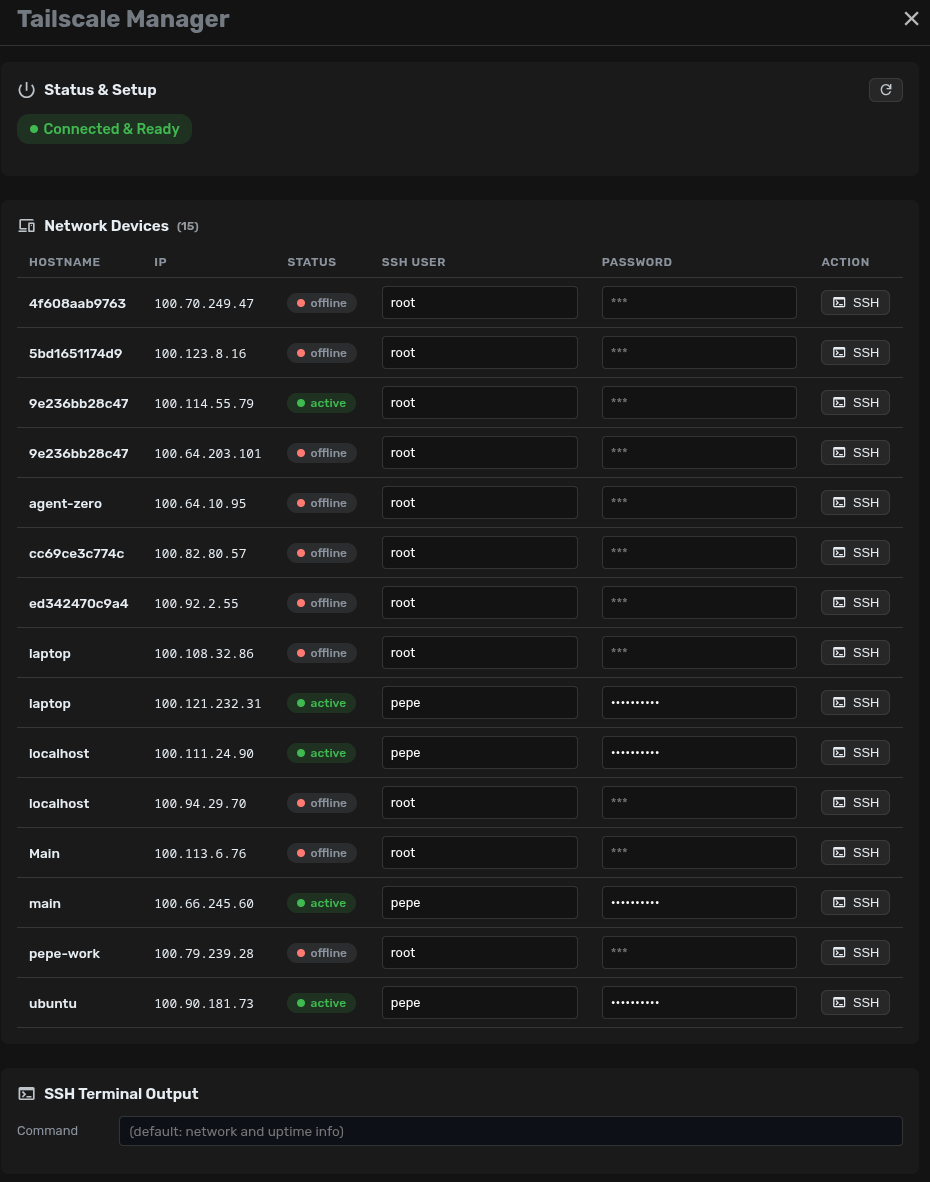Start SSH to localhost at 100.111.24.90

(x=855, y=752)
